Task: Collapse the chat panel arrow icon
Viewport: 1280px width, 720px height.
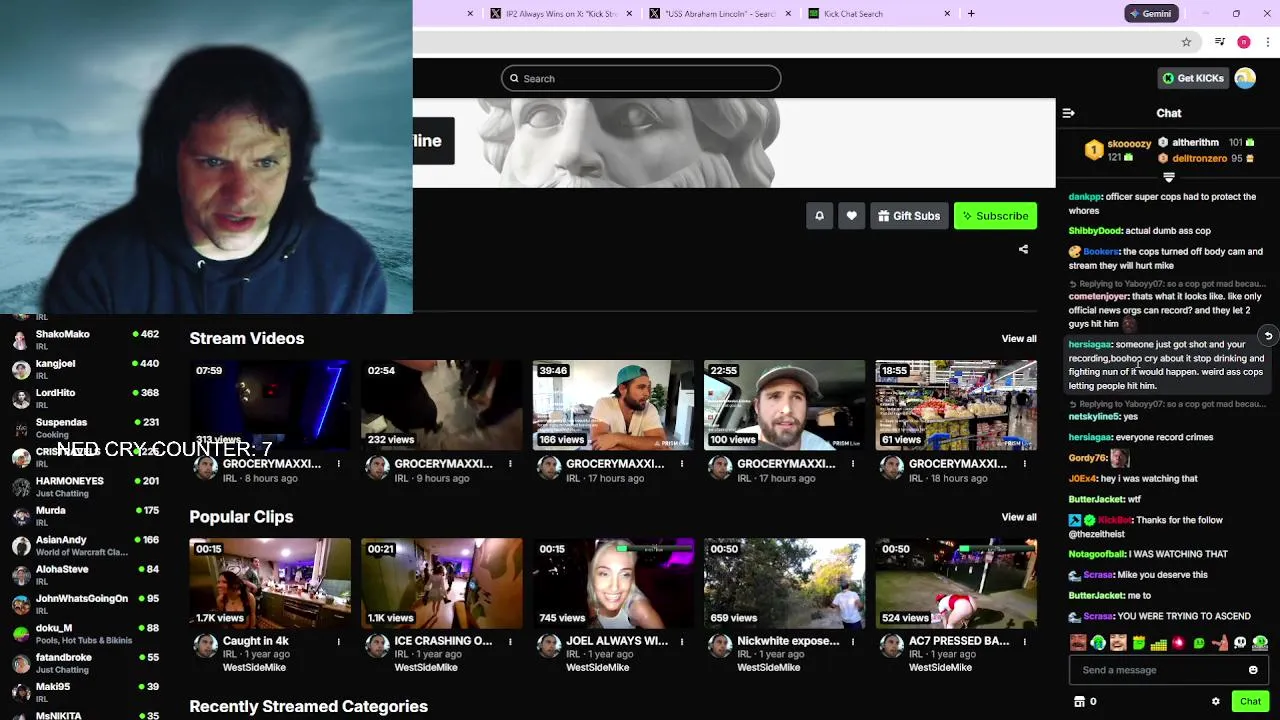Action: 1068,113
